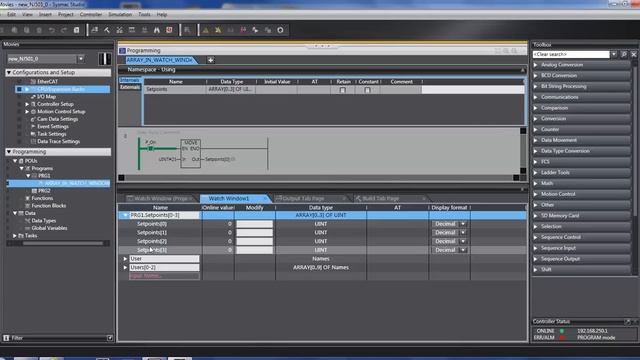
Task: Select the Internals variable tab
Action: tap(130, 80)
